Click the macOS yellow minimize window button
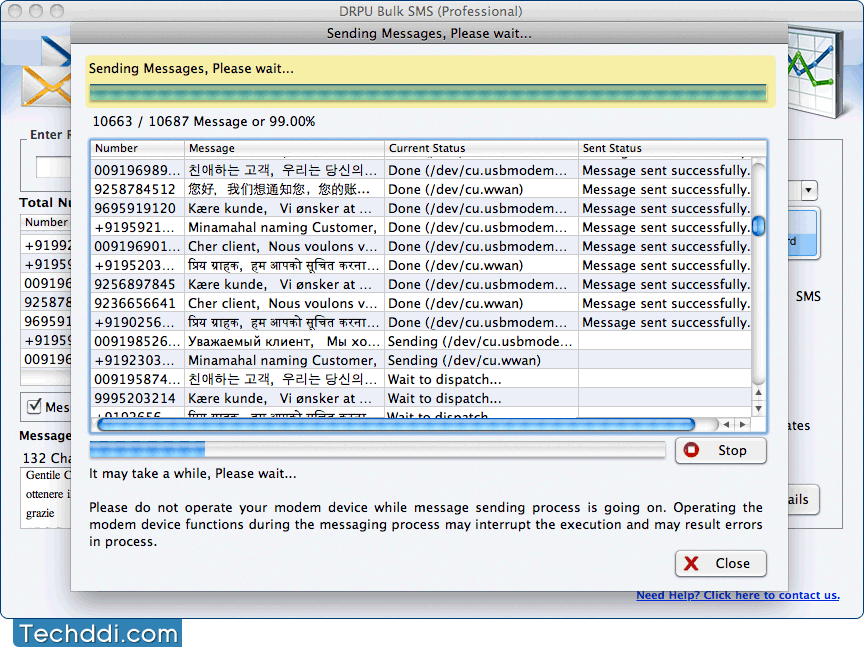This screenshot has width=864, height=647. click(x=36, y=10)
